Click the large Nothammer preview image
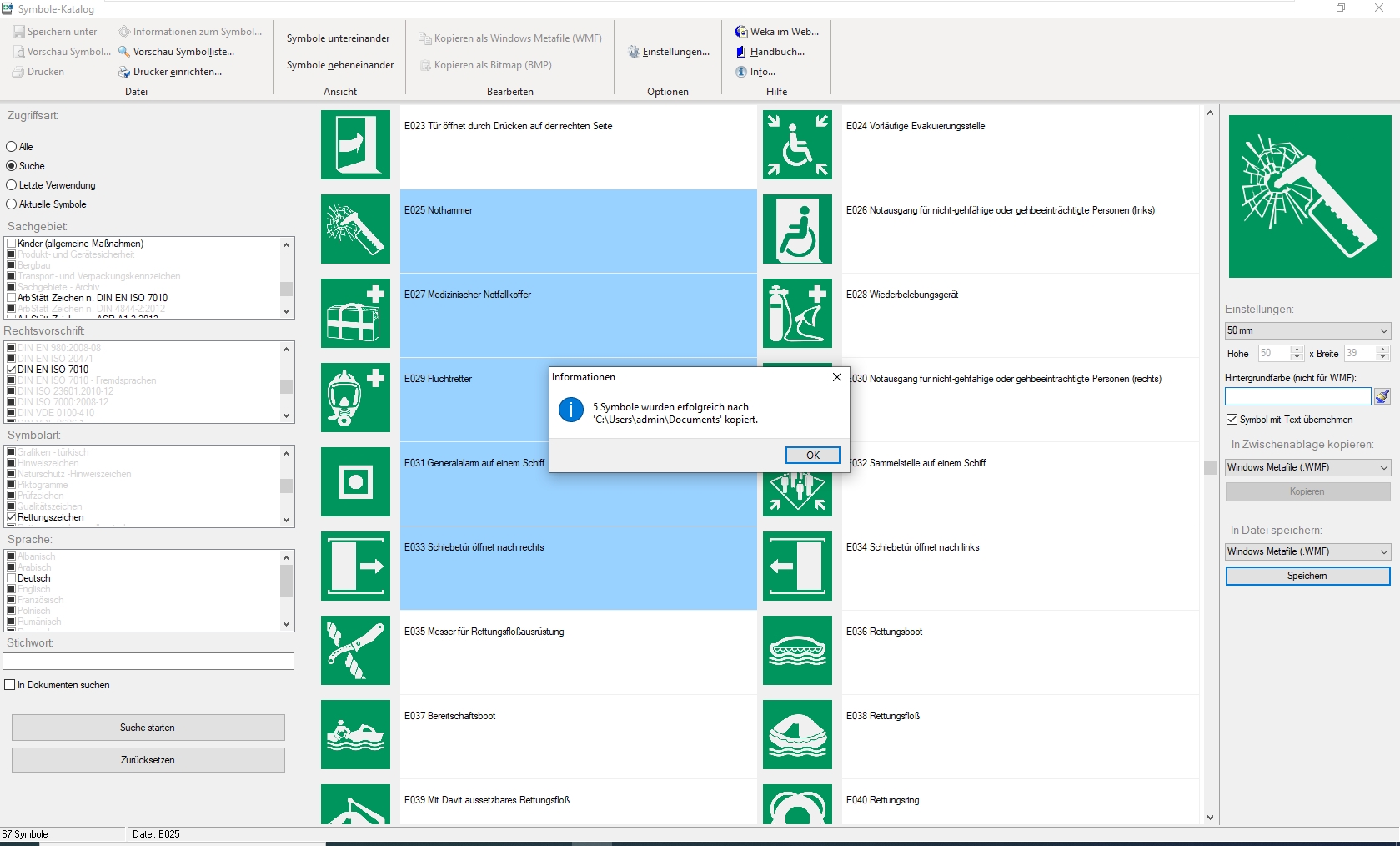Screen dimensions: 1400x846 click(1310, 197)
